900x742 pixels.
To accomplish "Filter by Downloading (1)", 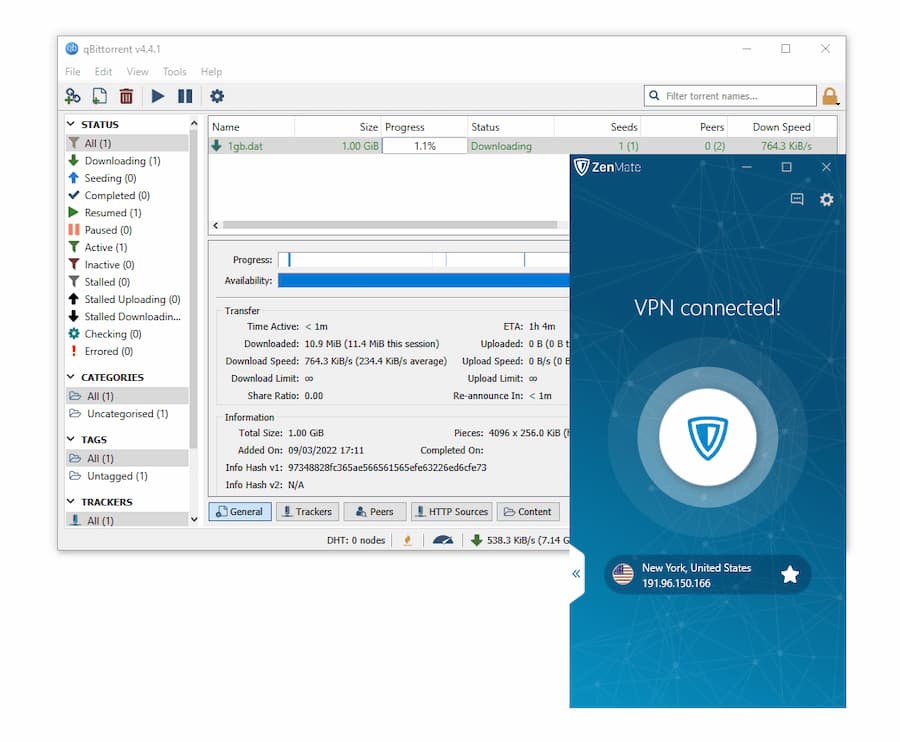I will point(127,161).
